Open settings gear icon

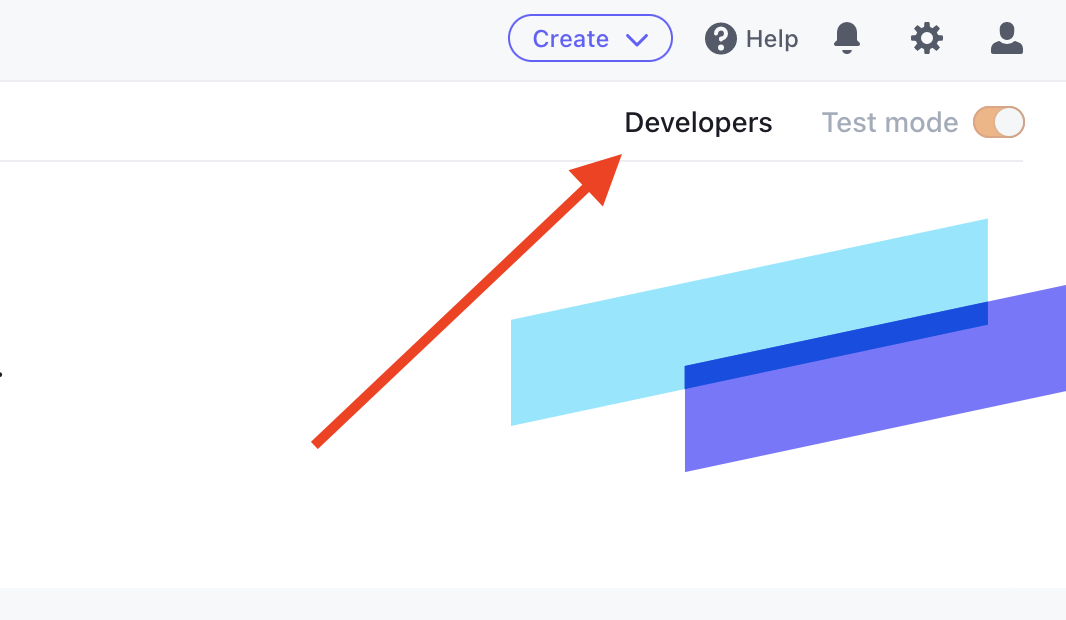(927, 38)
